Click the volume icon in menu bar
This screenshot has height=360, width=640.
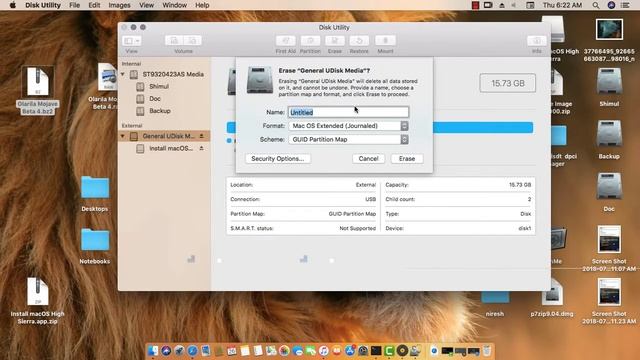click(514, 5)
